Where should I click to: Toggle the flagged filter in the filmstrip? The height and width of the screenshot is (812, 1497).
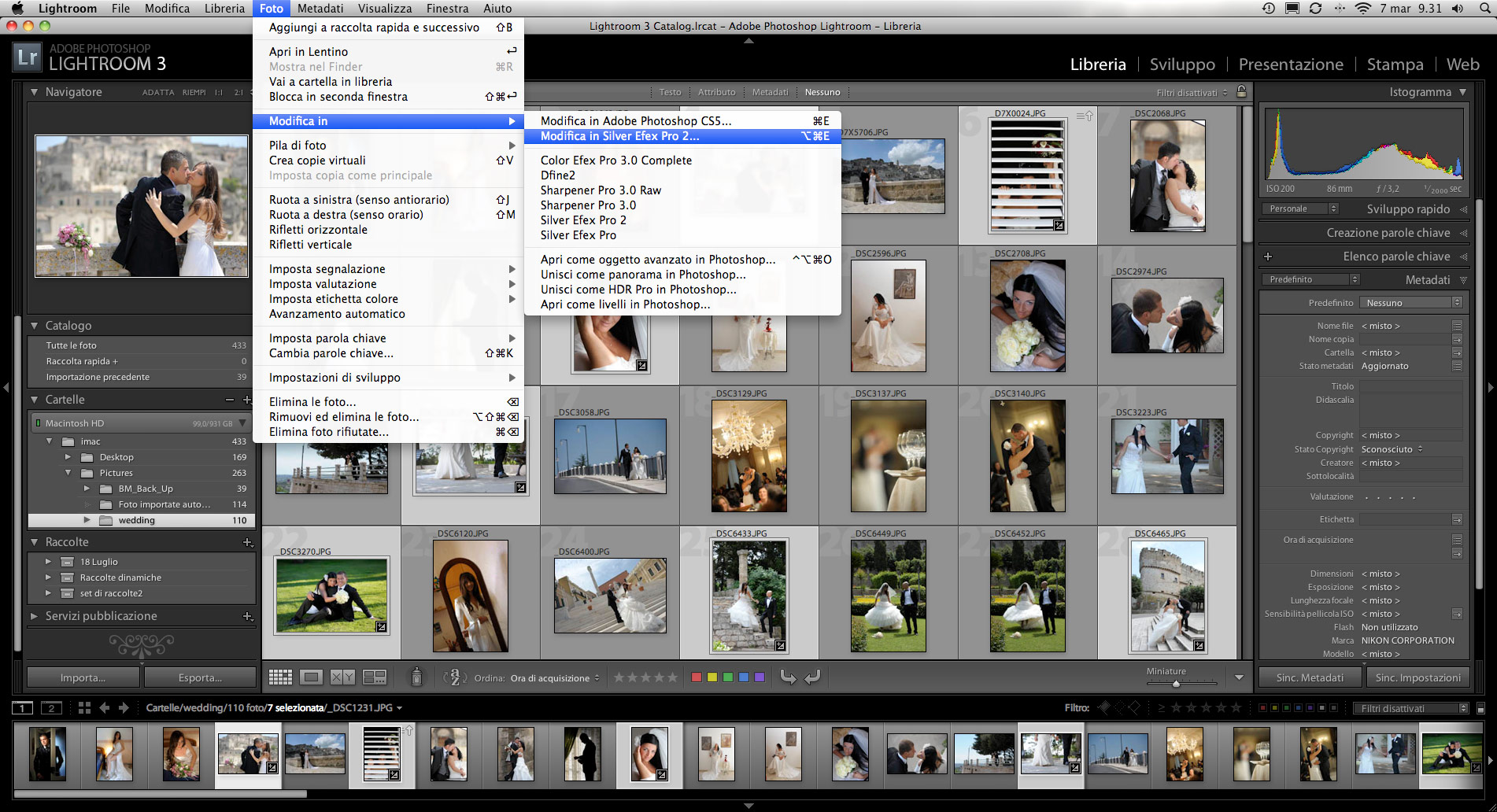pyautogui.click(x=1103, y=708)
